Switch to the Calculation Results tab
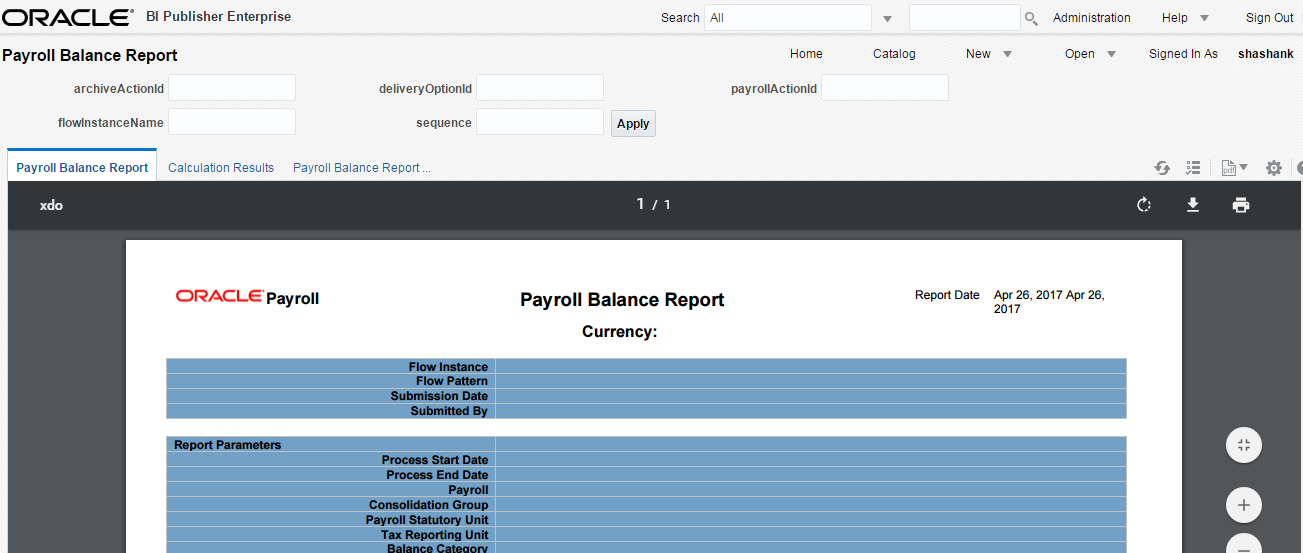Screen dimensions: 1303x553 coord(221,168)
